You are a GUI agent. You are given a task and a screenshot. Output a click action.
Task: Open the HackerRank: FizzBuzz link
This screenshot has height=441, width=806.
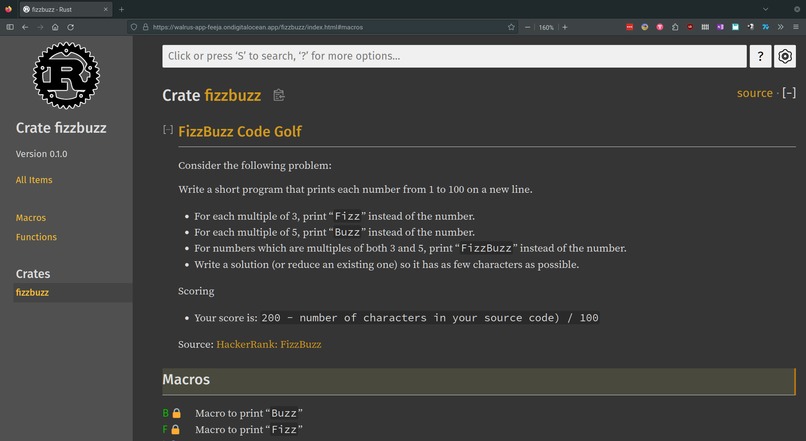(x=269, y=344)
